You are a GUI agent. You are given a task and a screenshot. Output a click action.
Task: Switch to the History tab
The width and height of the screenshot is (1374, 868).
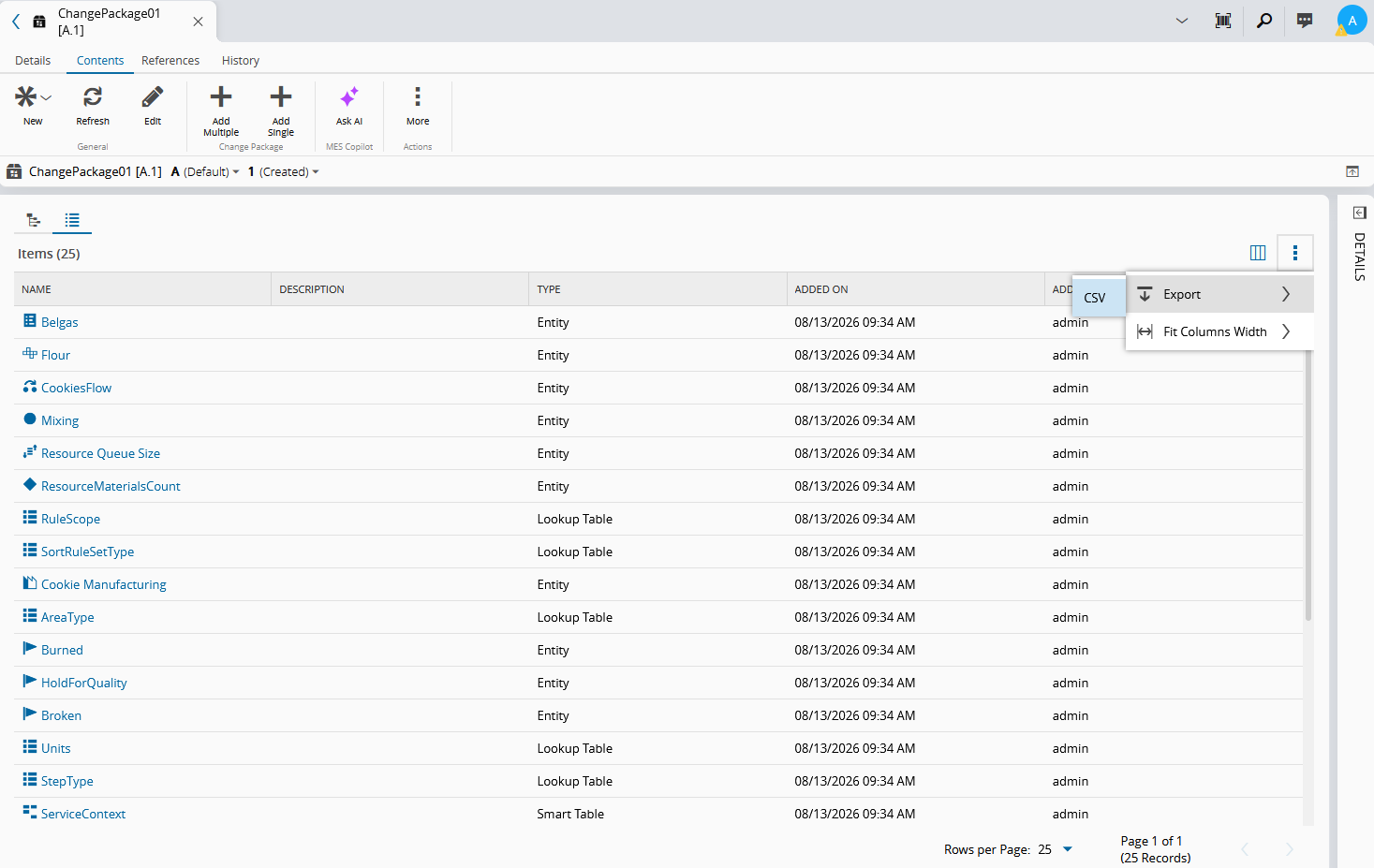241,61
